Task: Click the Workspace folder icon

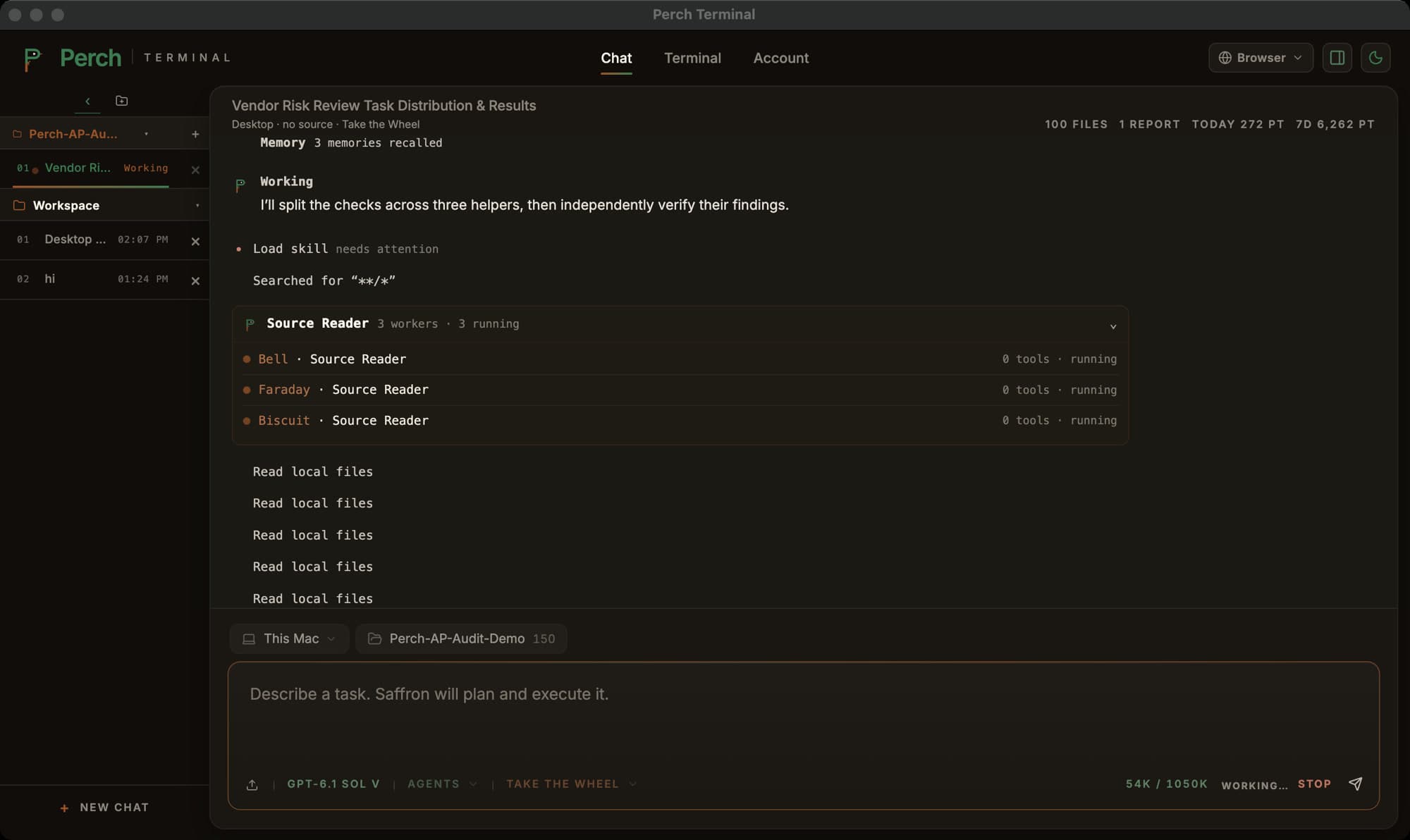Action: [x=19, y=205]
